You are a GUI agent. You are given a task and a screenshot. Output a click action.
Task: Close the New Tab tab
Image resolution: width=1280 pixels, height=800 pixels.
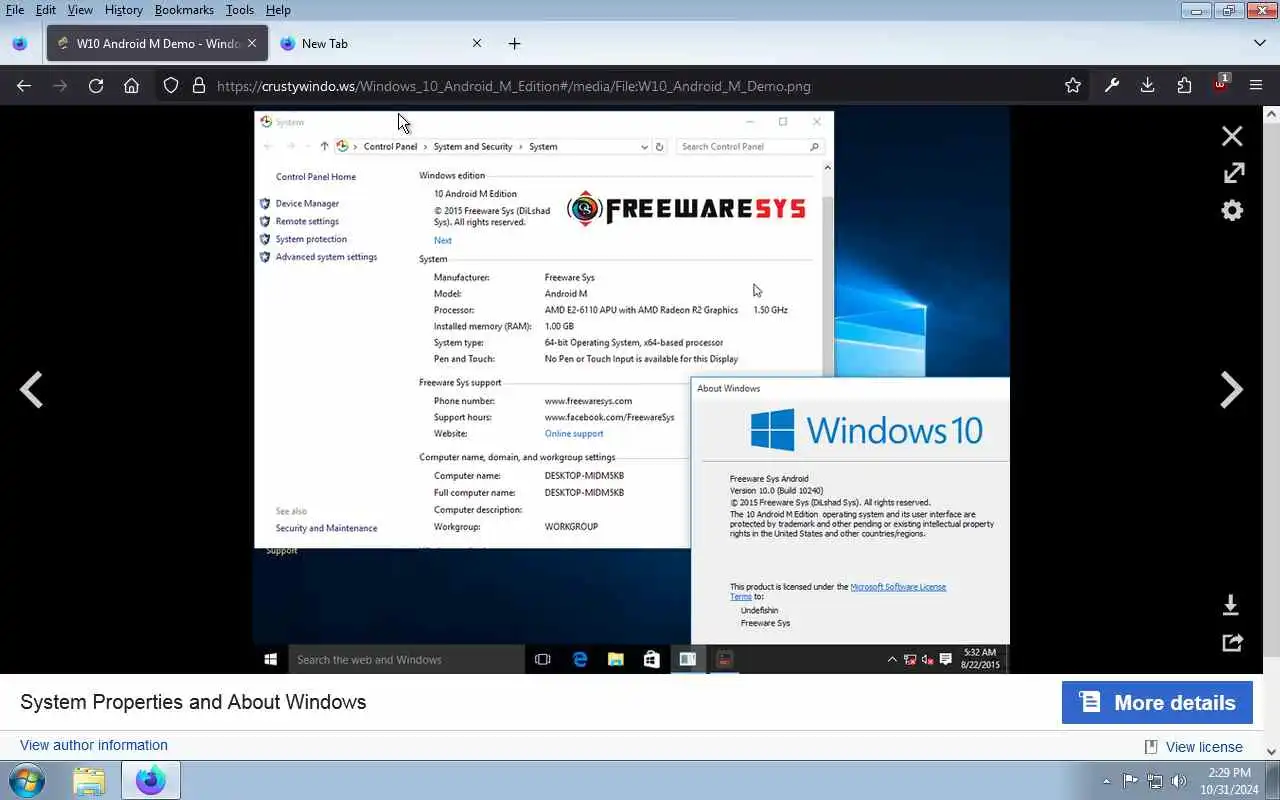(477, 44)
